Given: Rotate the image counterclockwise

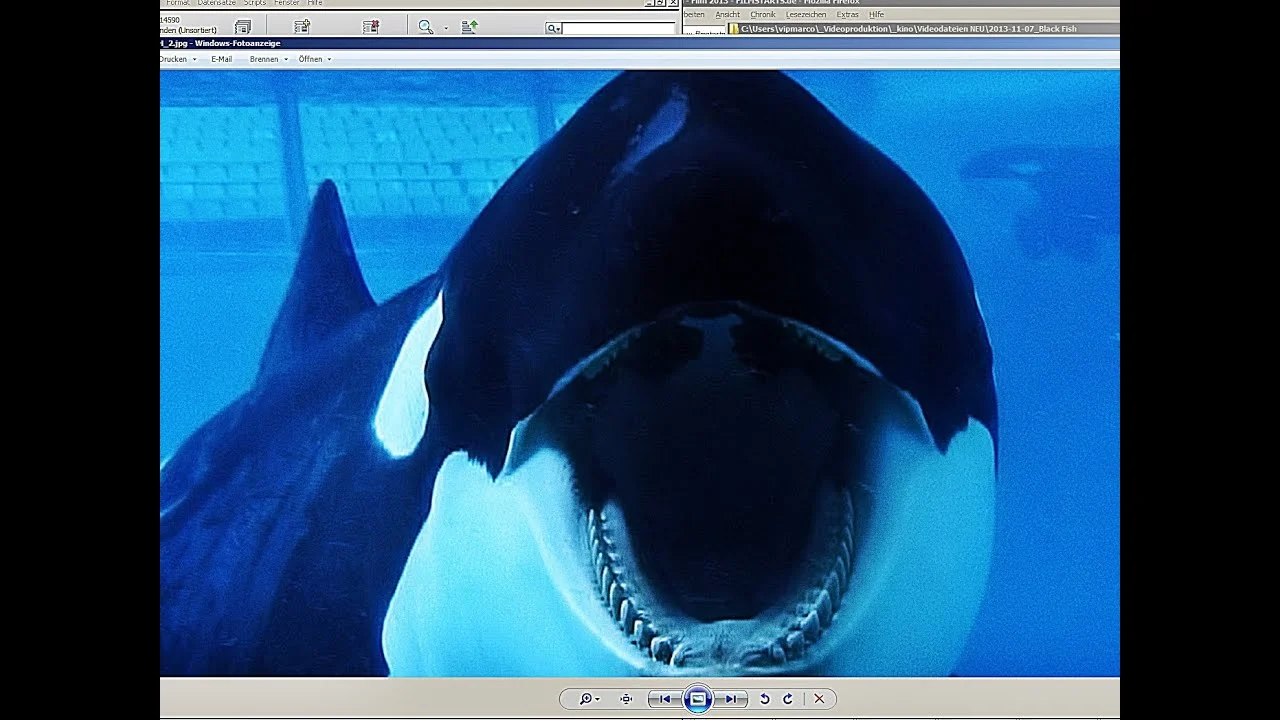Looking at the screenshot, I should [765, 699].
